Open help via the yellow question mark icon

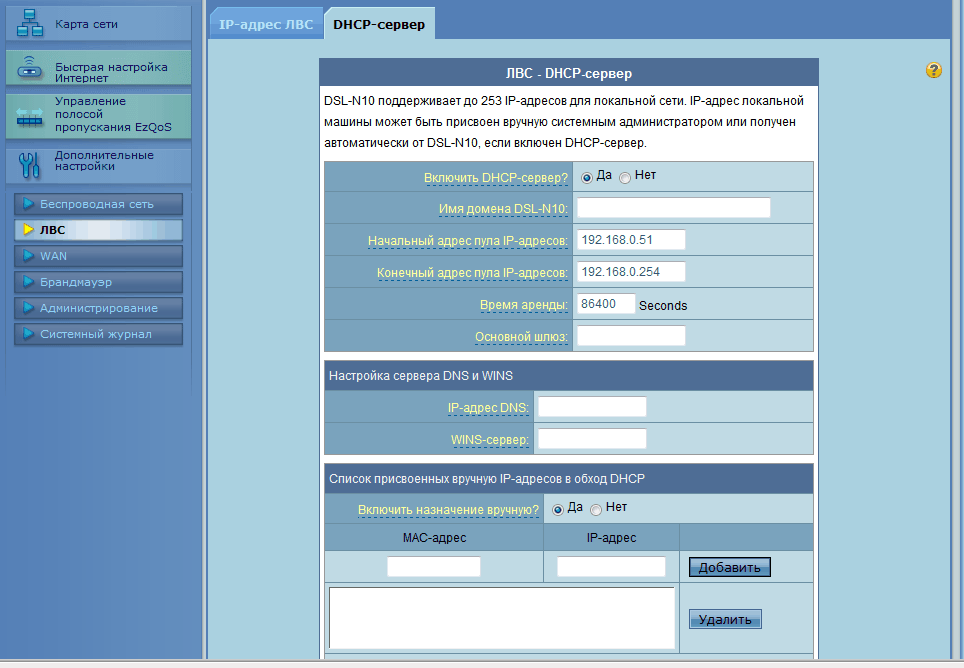point(934,70)
